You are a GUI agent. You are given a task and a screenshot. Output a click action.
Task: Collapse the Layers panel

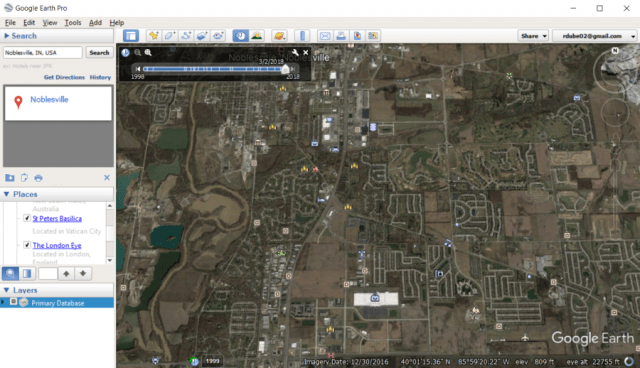(x=7, y=290)
